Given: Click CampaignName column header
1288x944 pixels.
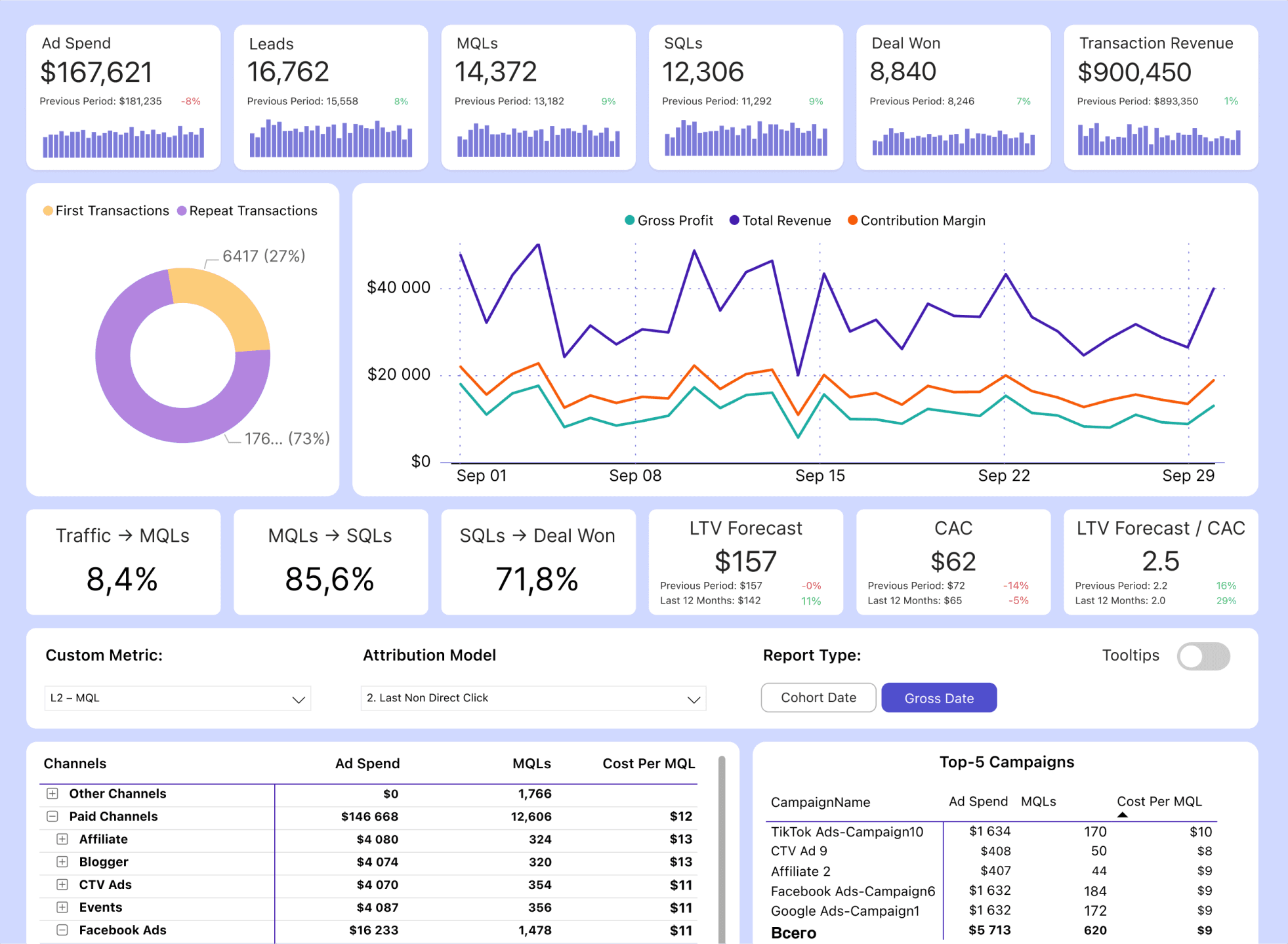Looking at the screenshot, I should pyautogui.click(x=820, y=802).
